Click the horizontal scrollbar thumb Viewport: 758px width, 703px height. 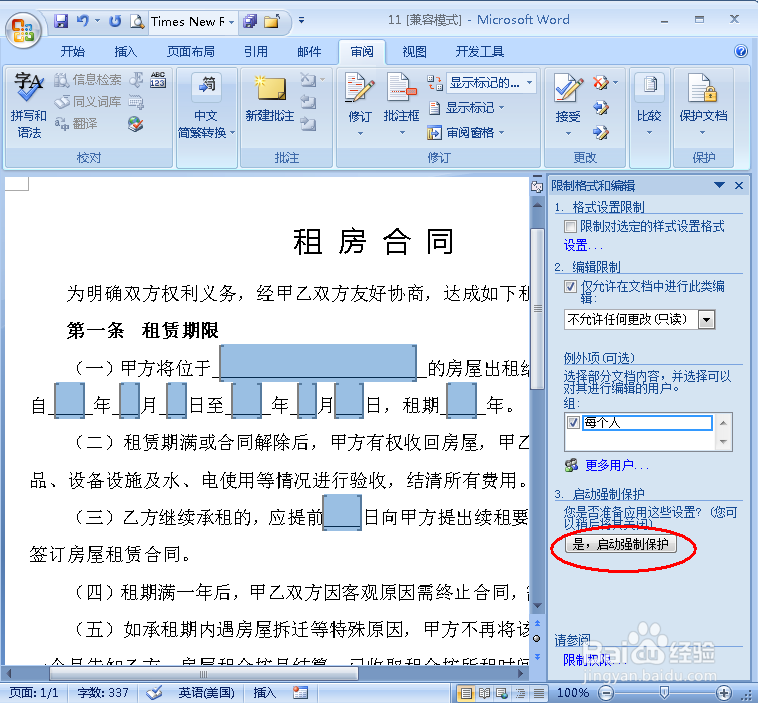(x=204, y=674)
